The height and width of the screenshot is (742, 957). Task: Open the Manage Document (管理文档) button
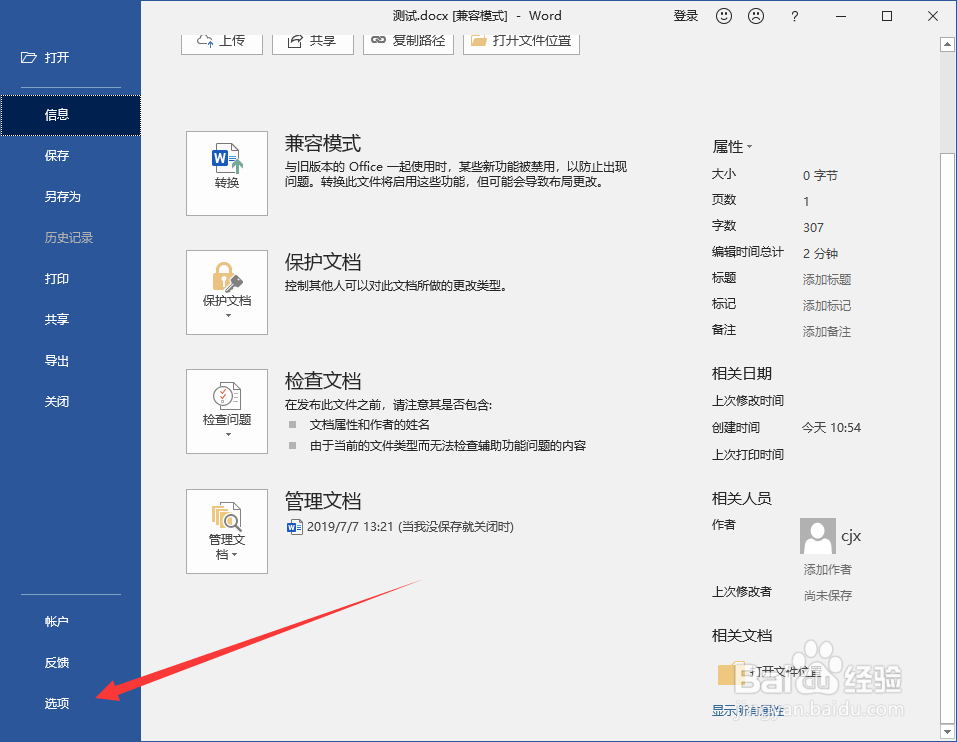point(227,531)
